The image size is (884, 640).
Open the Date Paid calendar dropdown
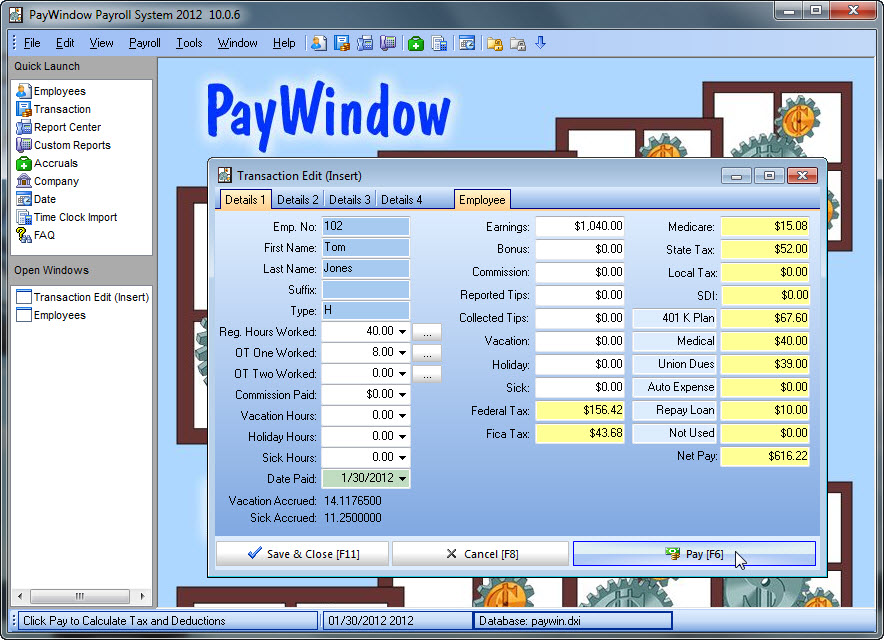(x=402, y=478)
